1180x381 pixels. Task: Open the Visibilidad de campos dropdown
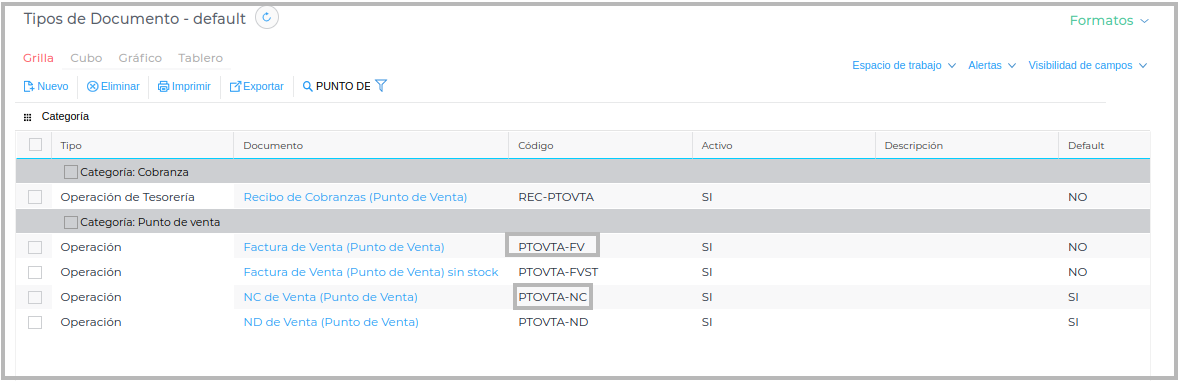pyautogui.click(x=1087, y=66)
